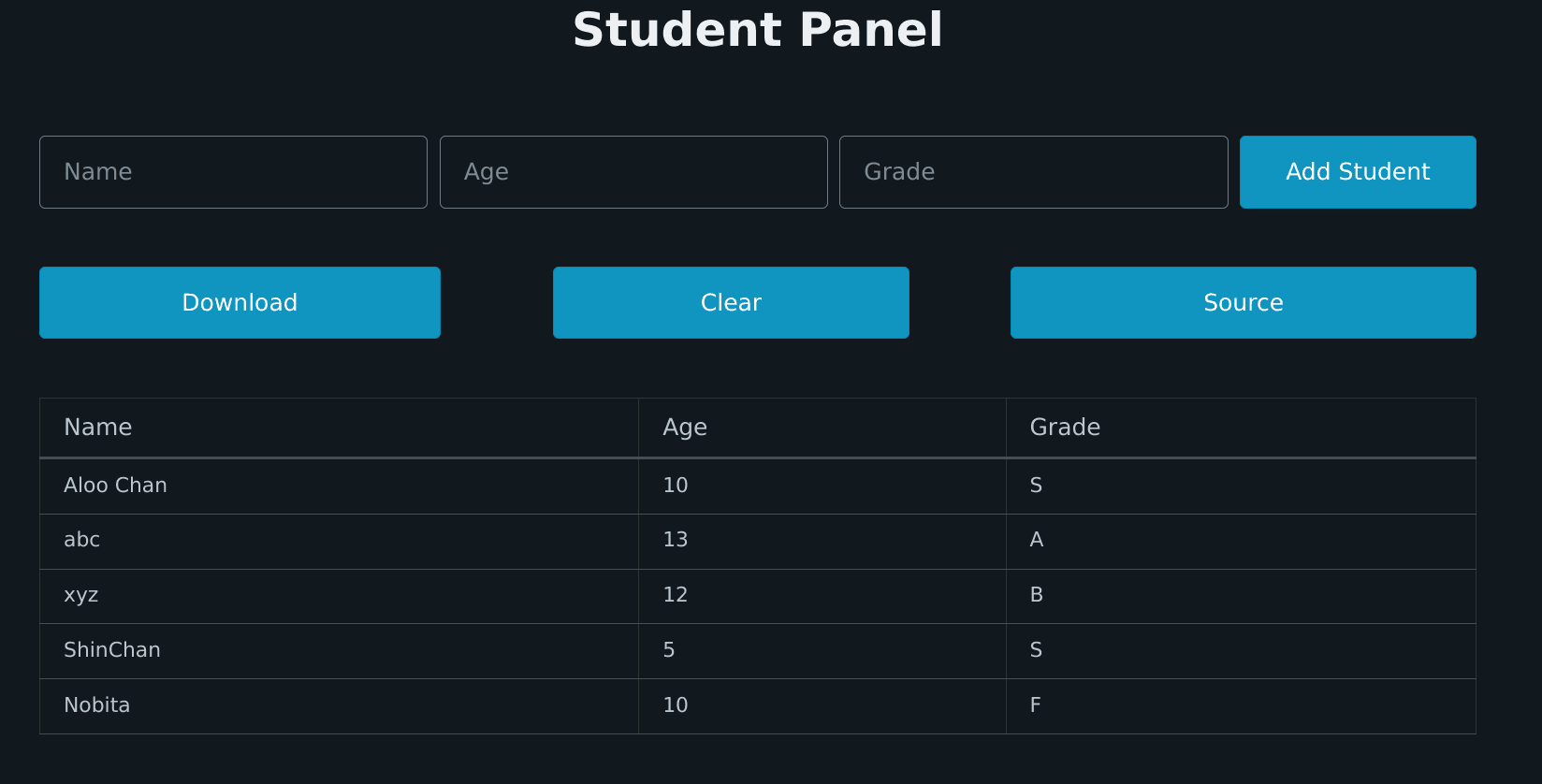Select the xyz name cell
1542x784 pixels.
point(81,595)
